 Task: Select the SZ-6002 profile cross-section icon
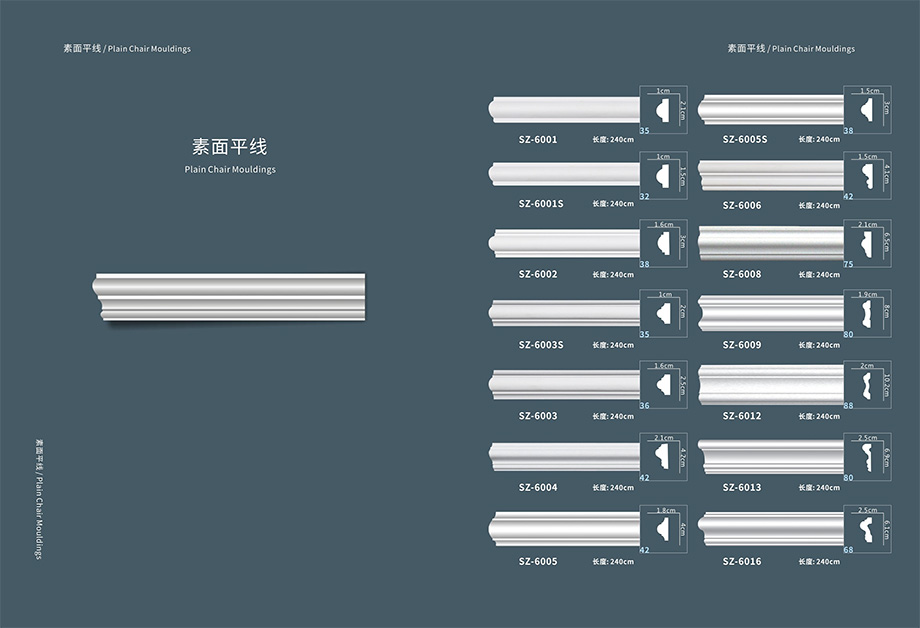(664, 244)
